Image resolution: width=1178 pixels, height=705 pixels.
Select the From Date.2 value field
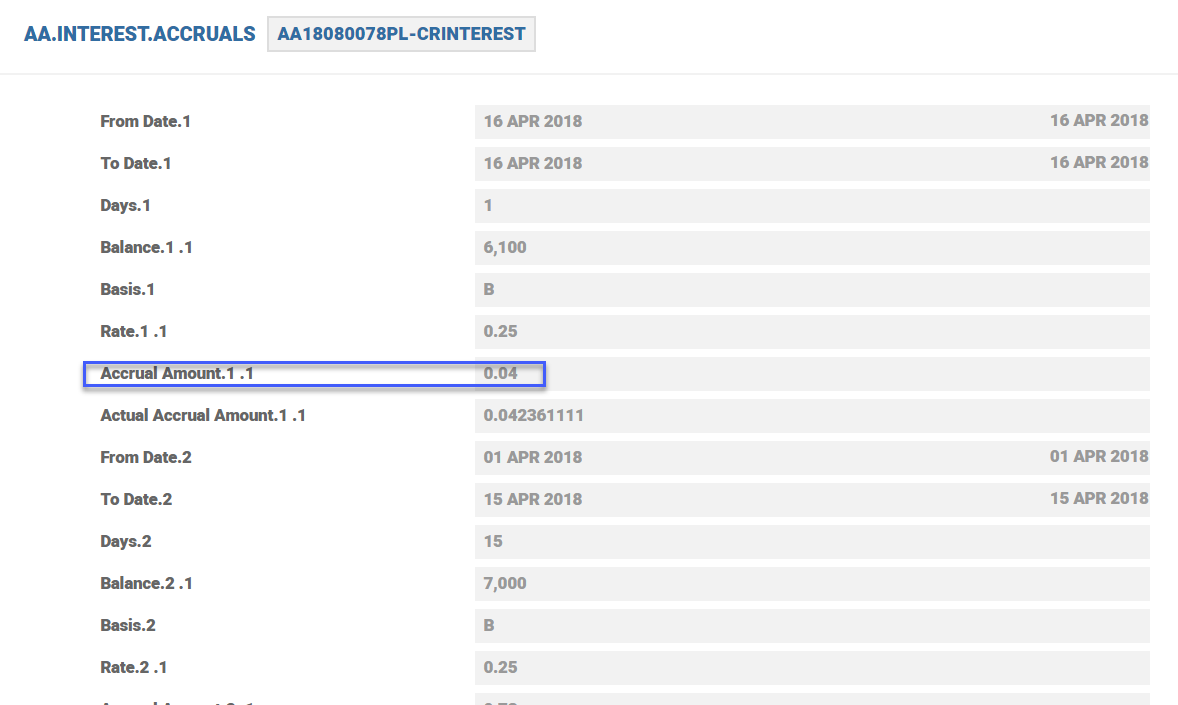pyautogui.click(x=811, y=457)
